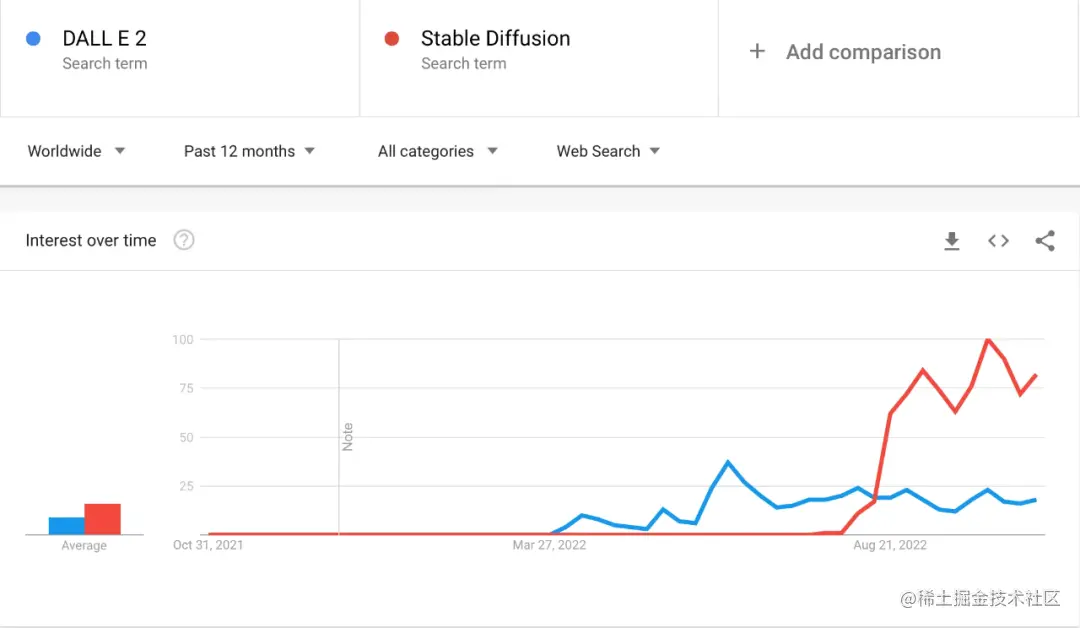This screenshot has height=628, width=1080.
Task: Share the Interest over time chart
Action: pyautogui.click(x=1045, y=241)
